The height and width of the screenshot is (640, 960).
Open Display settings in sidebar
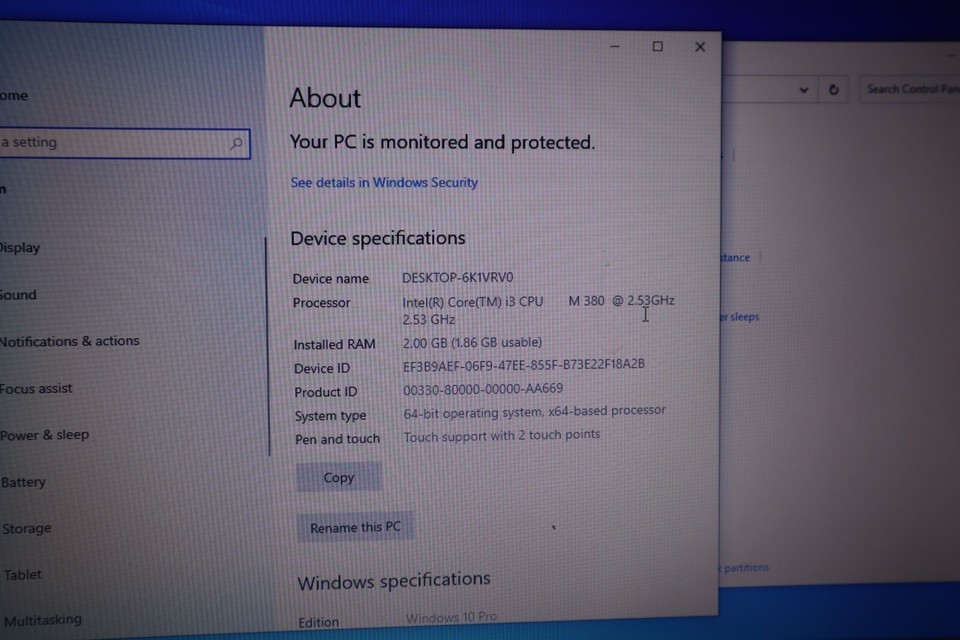[20, 248]
